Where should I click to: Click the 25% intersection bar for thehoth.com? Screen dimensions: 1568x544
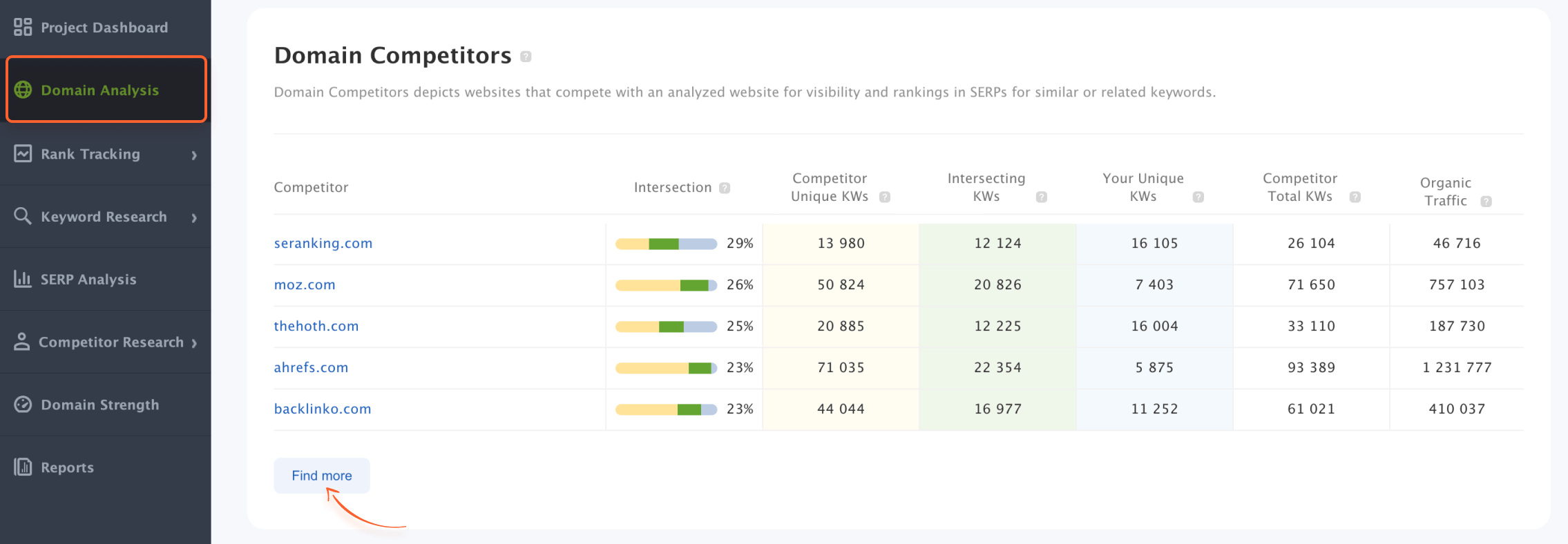pyautogui.click(x=666, y=327)
